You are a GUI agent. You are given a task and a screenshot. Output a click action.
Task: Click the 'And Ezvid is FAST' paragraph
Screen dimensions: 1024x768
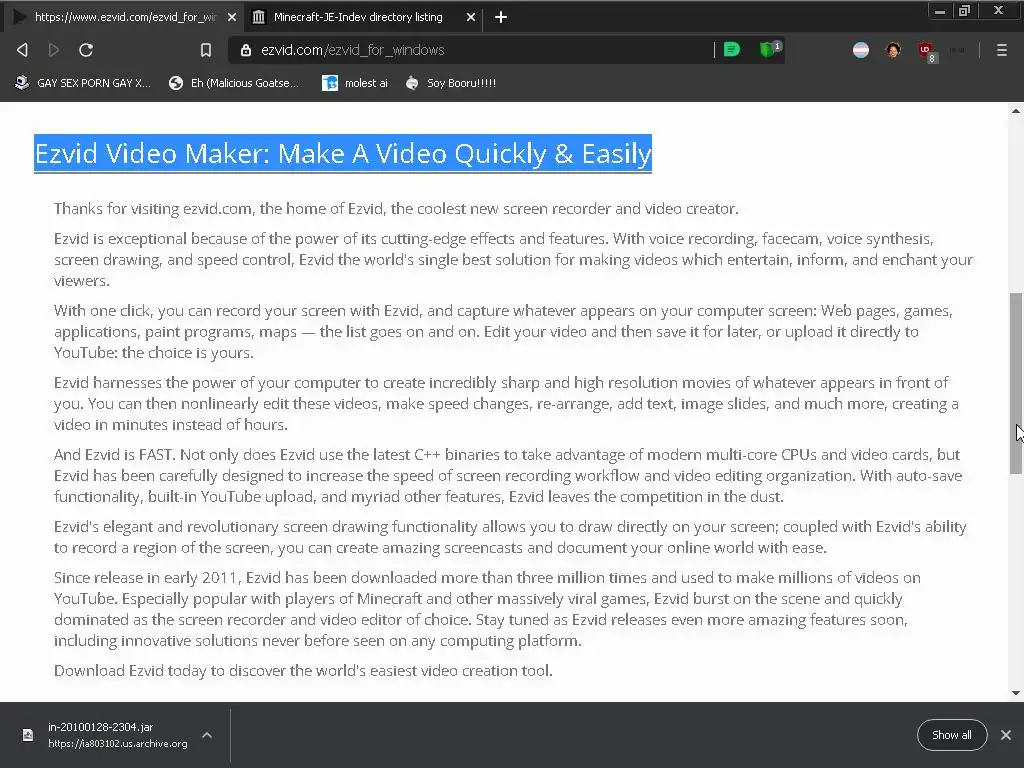(507, 475)
